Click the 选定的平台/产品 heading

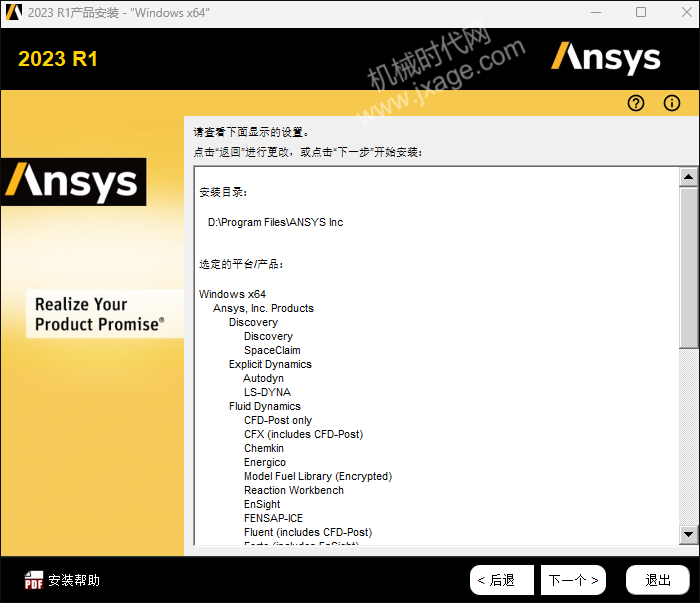coord(241,264)
